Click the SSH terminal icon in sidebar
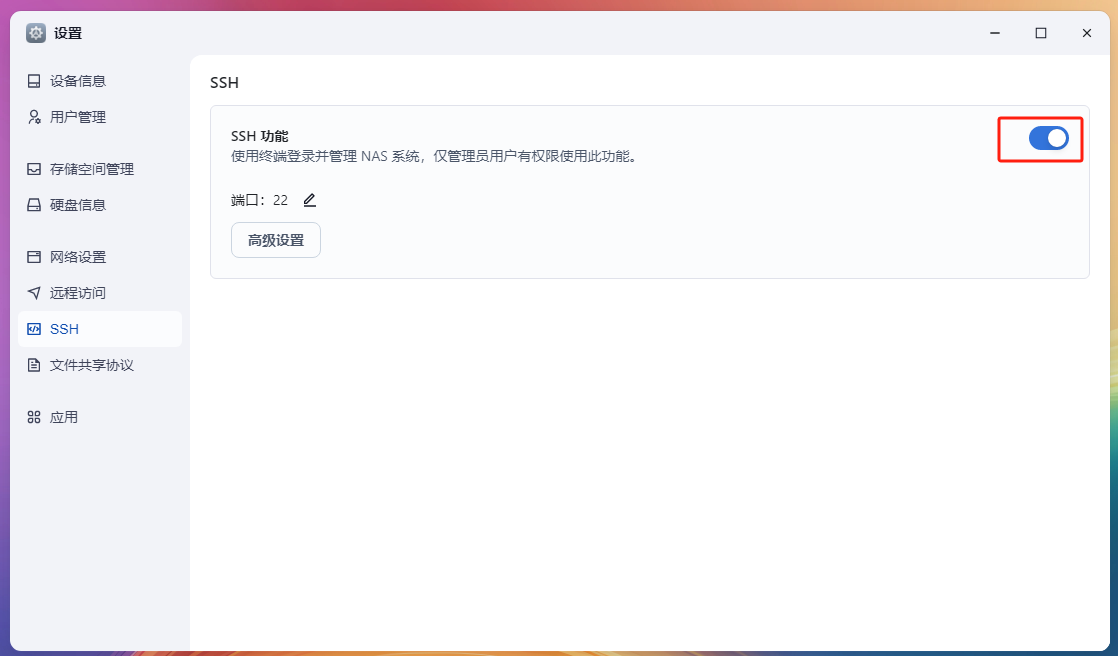Image resolution: width=1118 pixels, height=656 pixels. (x=35, y=329)
